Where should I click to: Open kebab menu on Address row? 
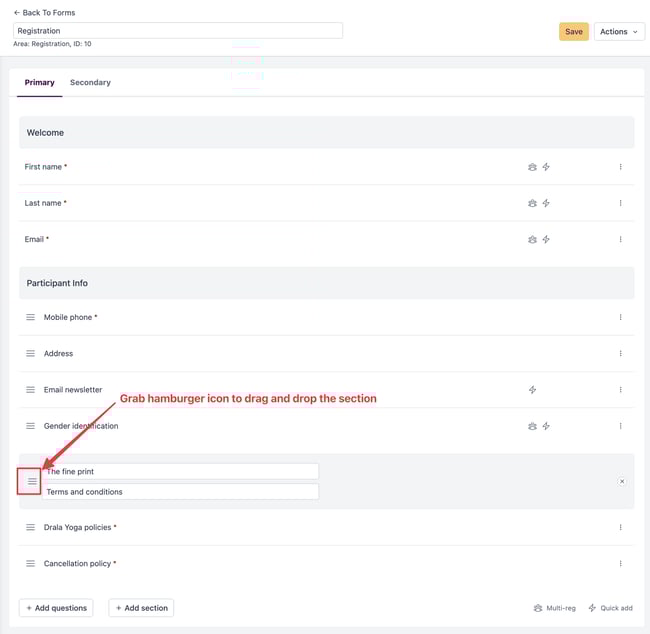621,354
